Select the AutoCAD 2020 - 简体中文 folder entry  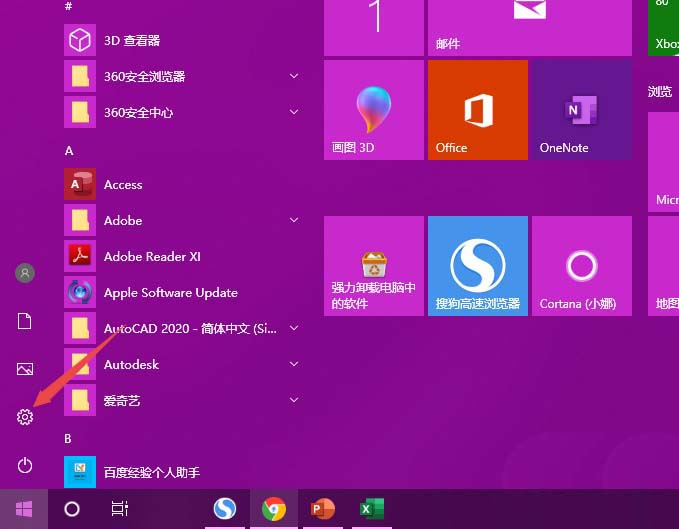tap(182, 328)
